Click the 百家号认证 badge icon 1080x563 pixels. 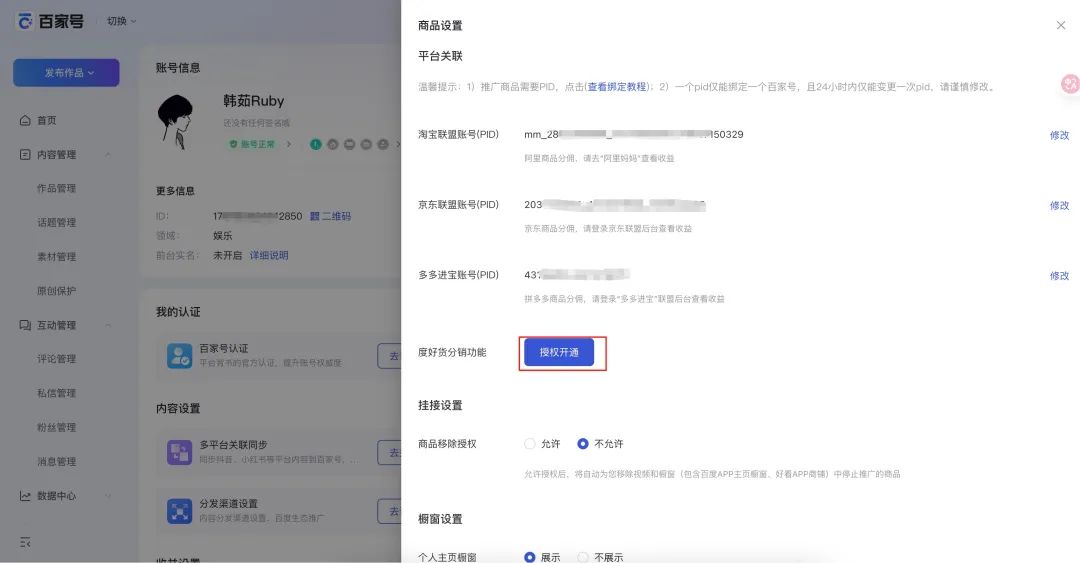click(180, 356)
